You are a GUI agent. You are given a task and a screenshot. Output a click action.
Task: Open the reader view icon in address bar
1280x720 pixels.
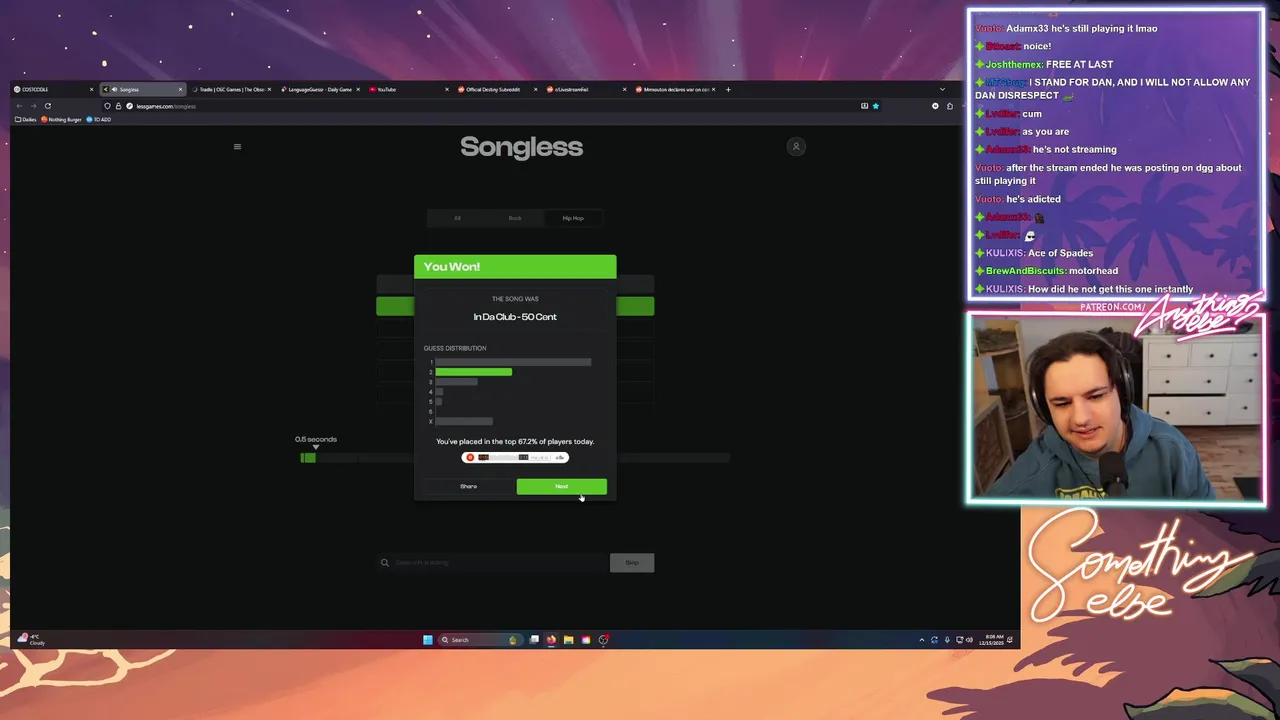864,106
